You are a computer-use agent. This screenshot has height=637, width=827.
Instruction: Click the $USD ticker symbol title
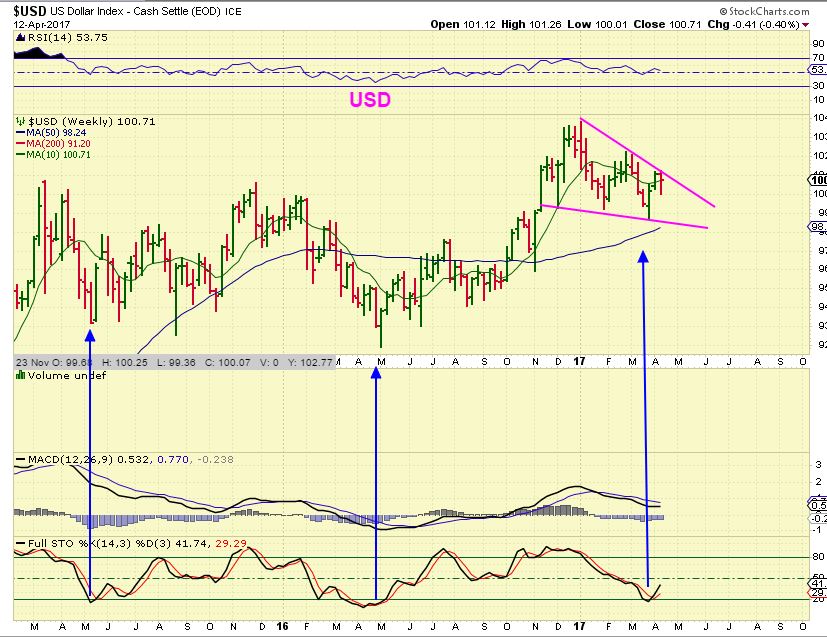(31, 11)
